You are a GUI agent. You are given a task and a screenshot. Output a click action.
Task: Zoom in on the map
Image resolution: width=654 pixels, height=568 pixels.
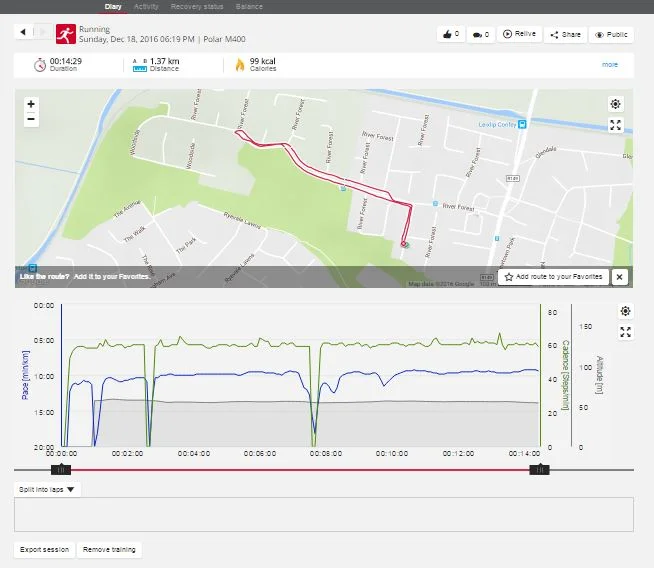[x=31, y=104]
